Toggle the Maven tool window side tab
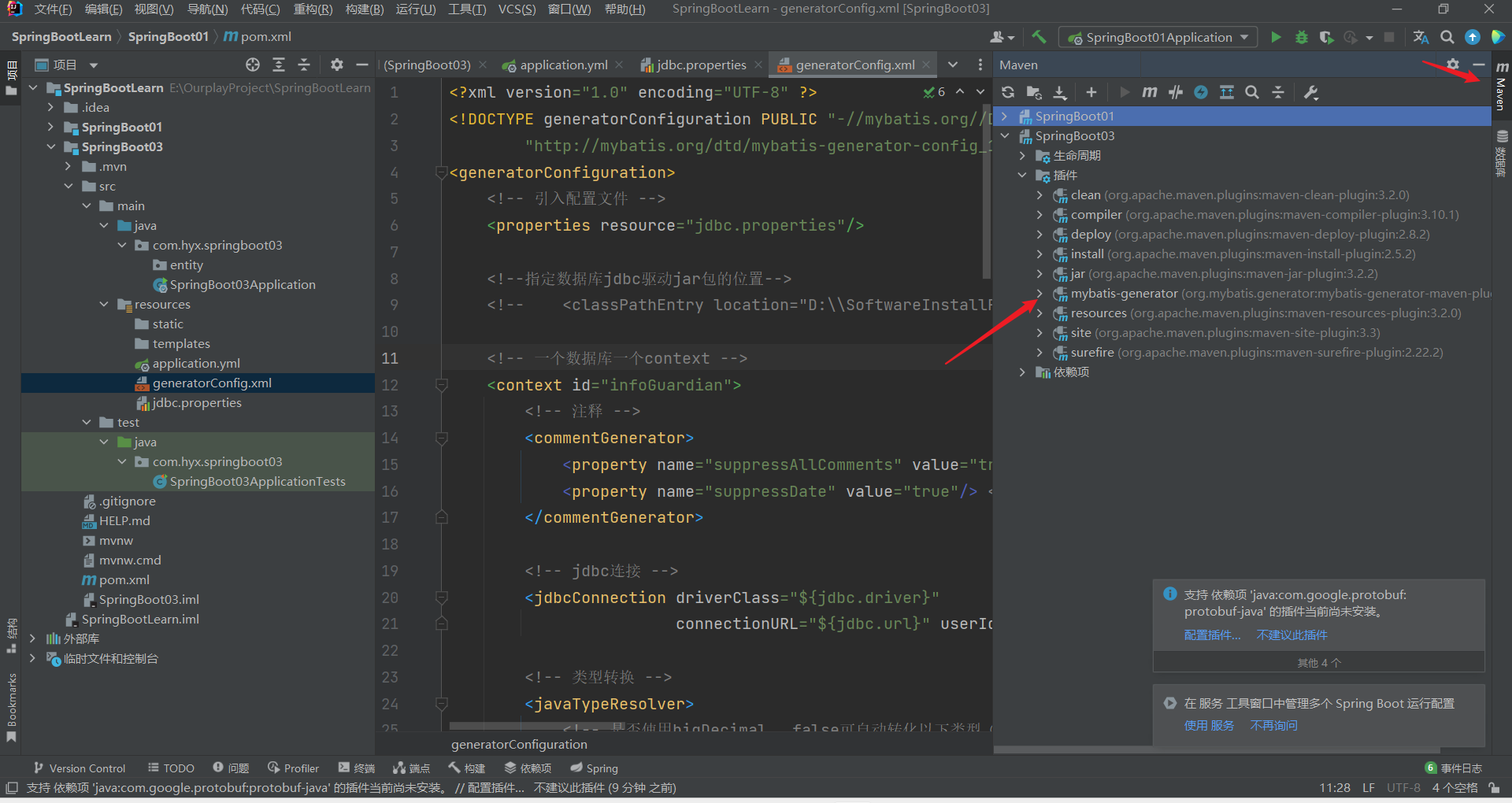Screen dimensions: 1512x803 (x=1502, y=87)
